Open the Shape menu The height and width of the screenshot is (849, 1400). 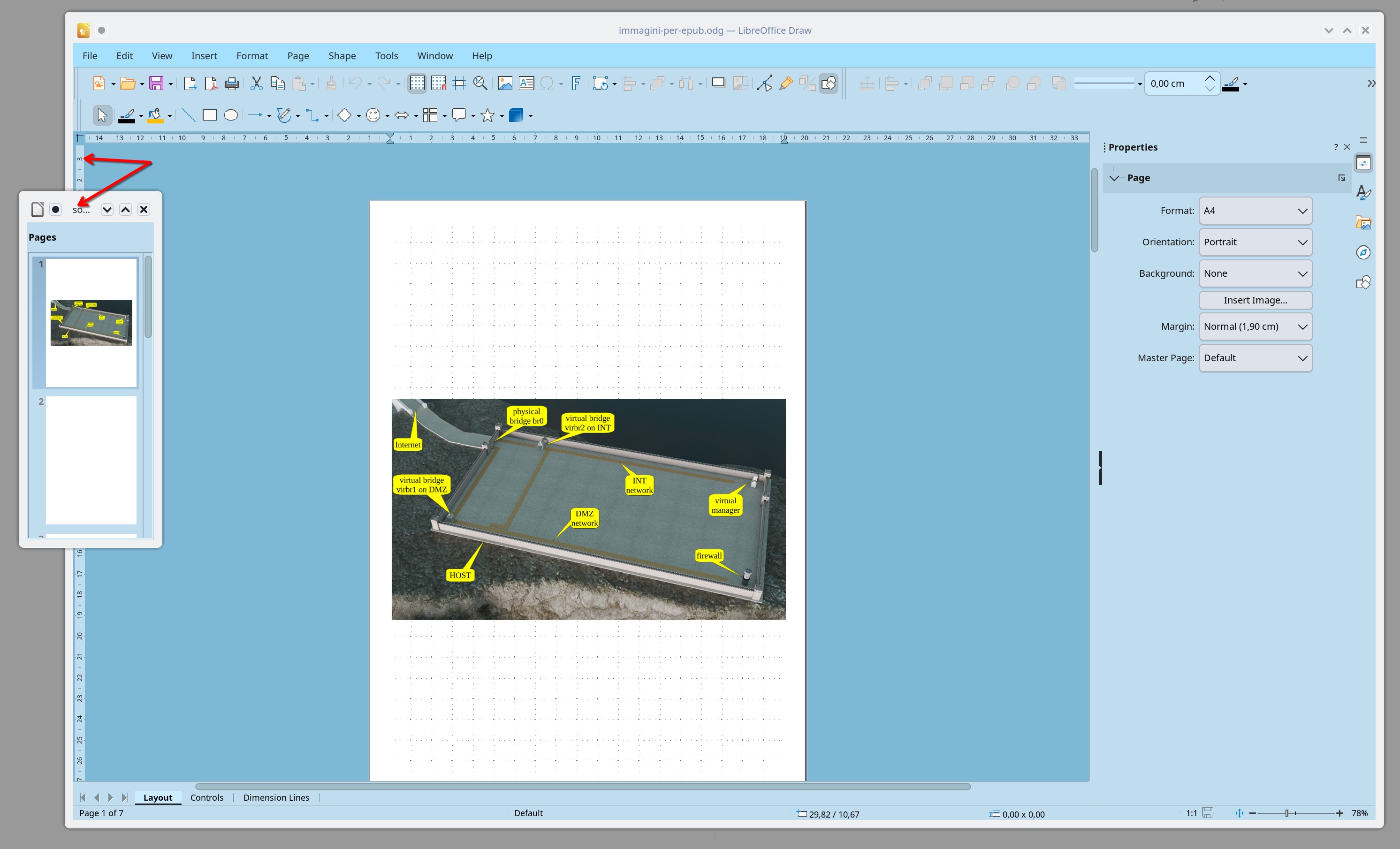pyautogui.click(x=342, y=56)
